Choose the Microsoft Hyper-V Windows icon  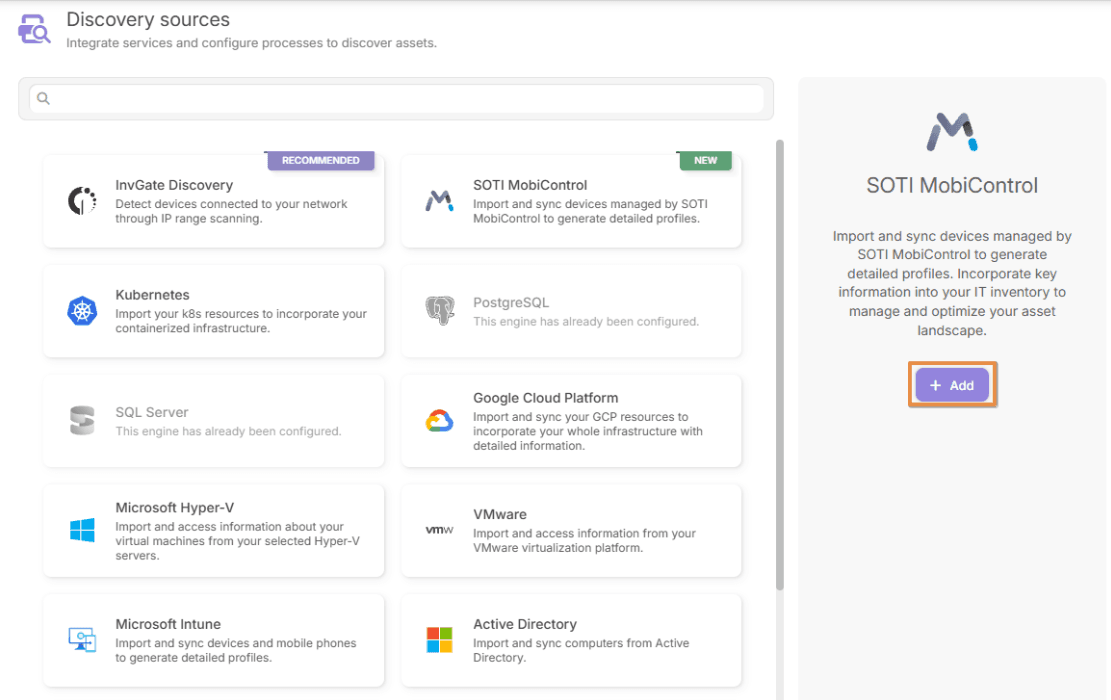[82, 530]
